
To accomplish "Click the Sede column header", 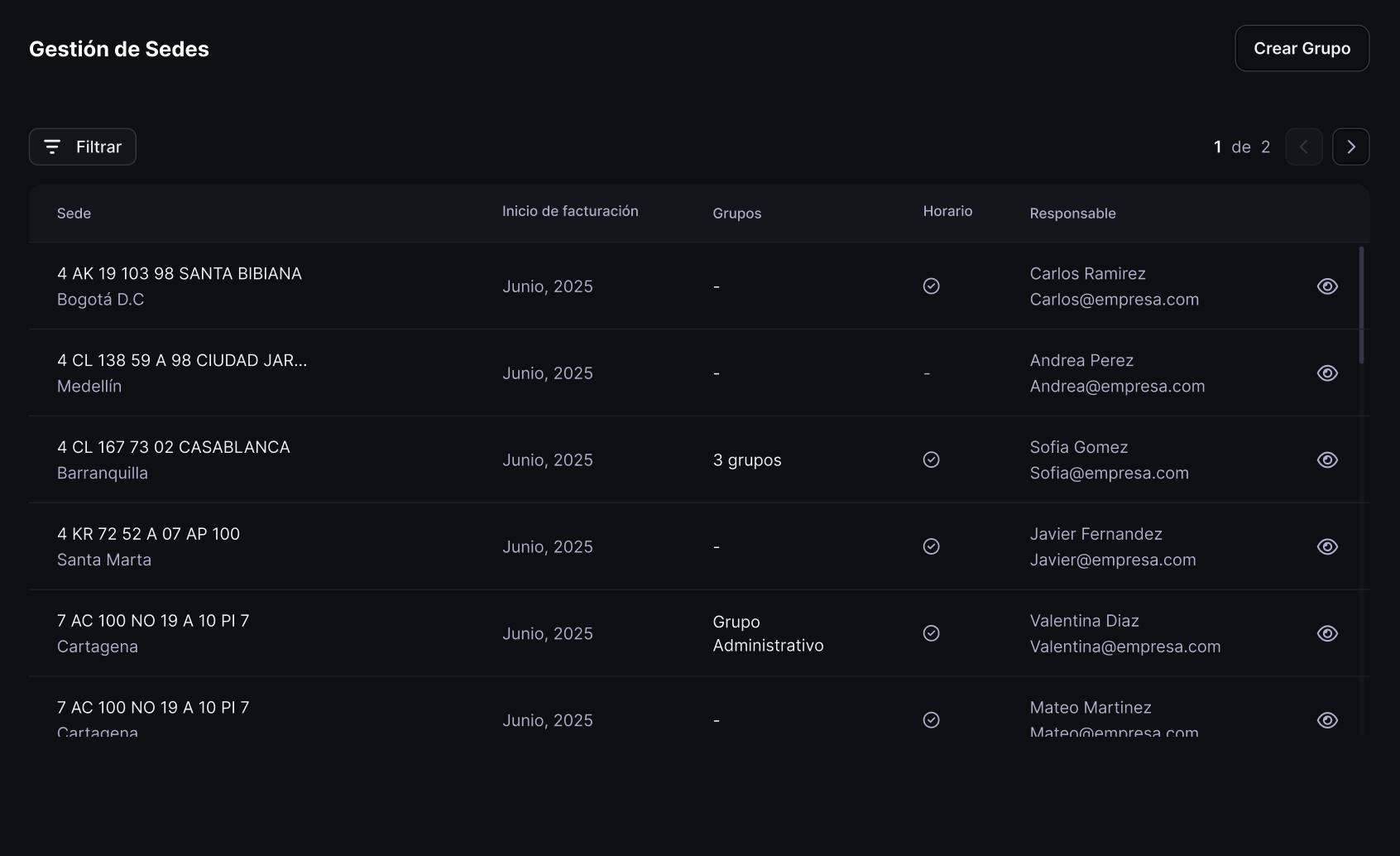I will 74,214.
